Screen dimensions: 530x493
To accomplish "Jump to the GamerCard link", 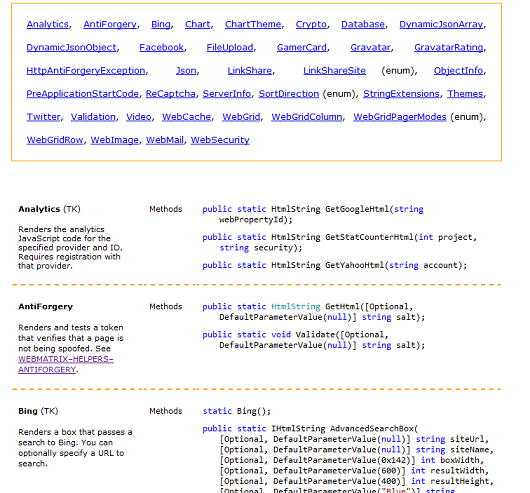I will pos(302,47).
